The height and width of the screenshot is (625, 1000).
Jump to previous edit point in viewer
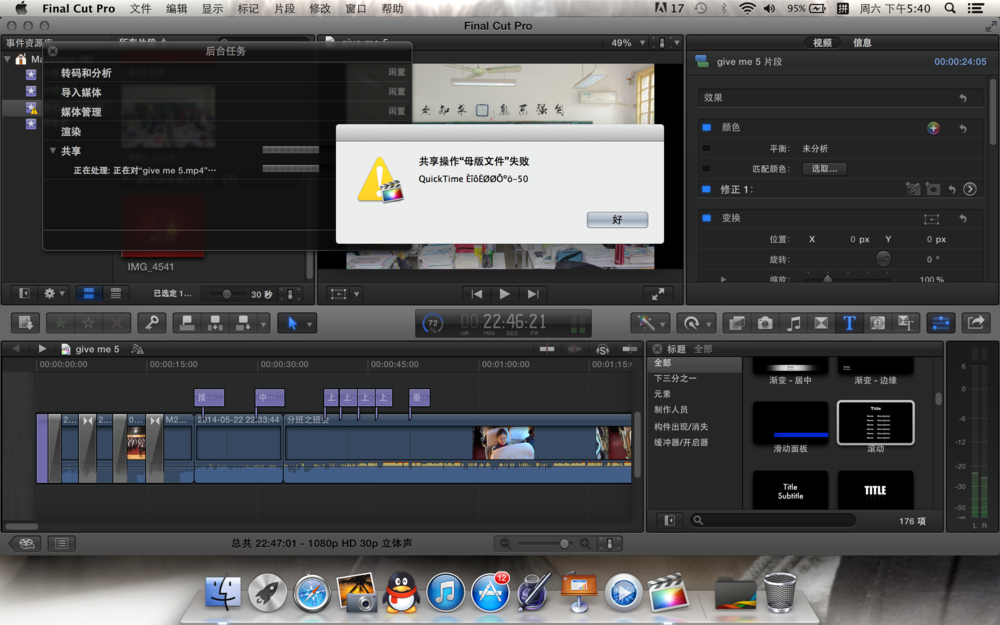click(x=476, y=294)
